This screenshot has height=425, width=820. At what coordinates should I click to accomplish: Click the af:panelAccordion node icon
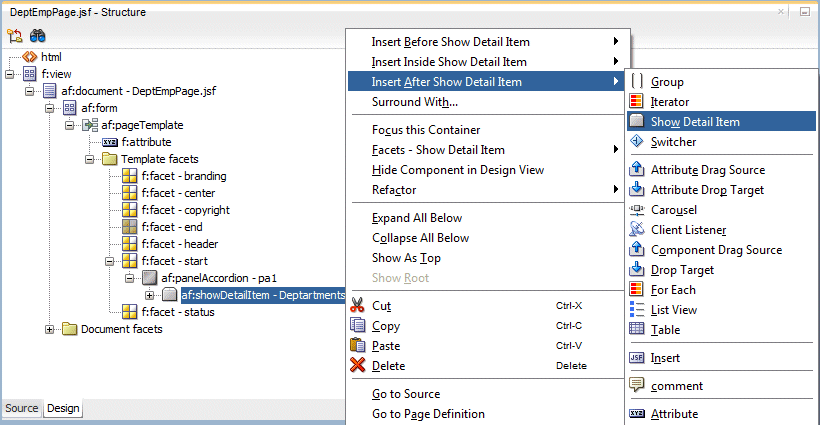[x=150, y=278]
